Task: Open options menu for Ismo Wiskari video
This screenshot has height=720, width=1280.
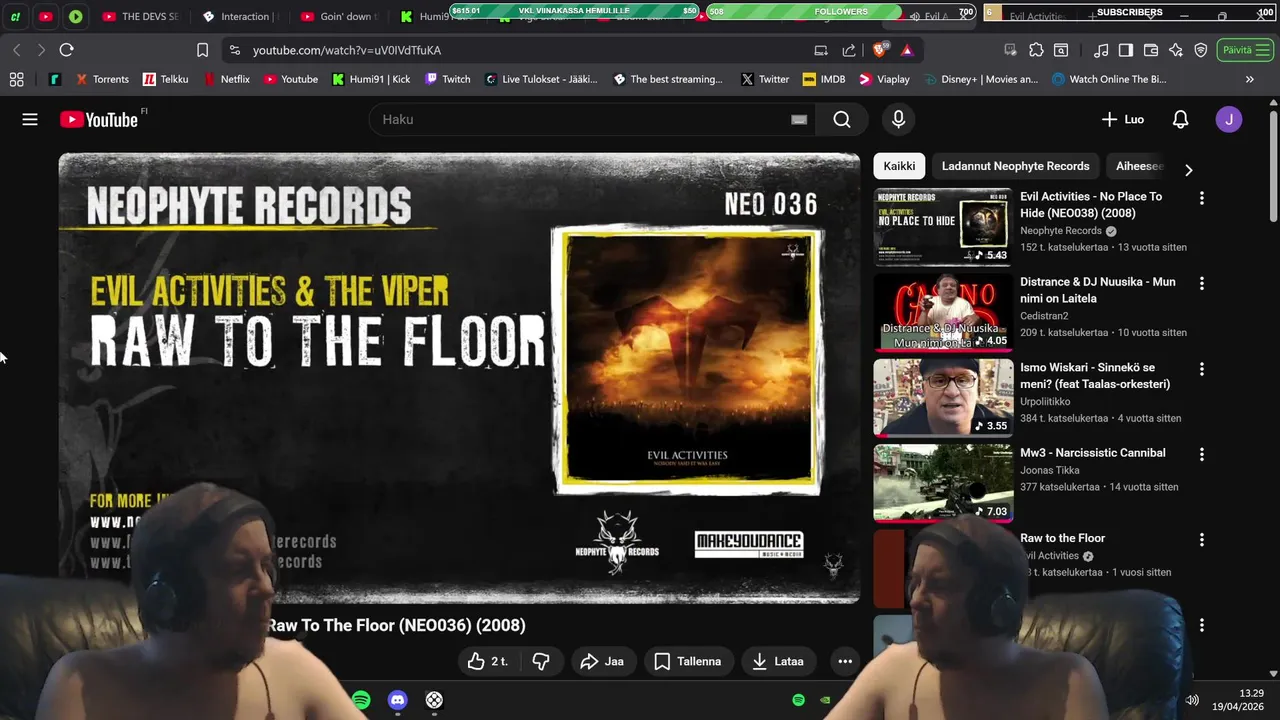Action: click(x=1201, y=369)
